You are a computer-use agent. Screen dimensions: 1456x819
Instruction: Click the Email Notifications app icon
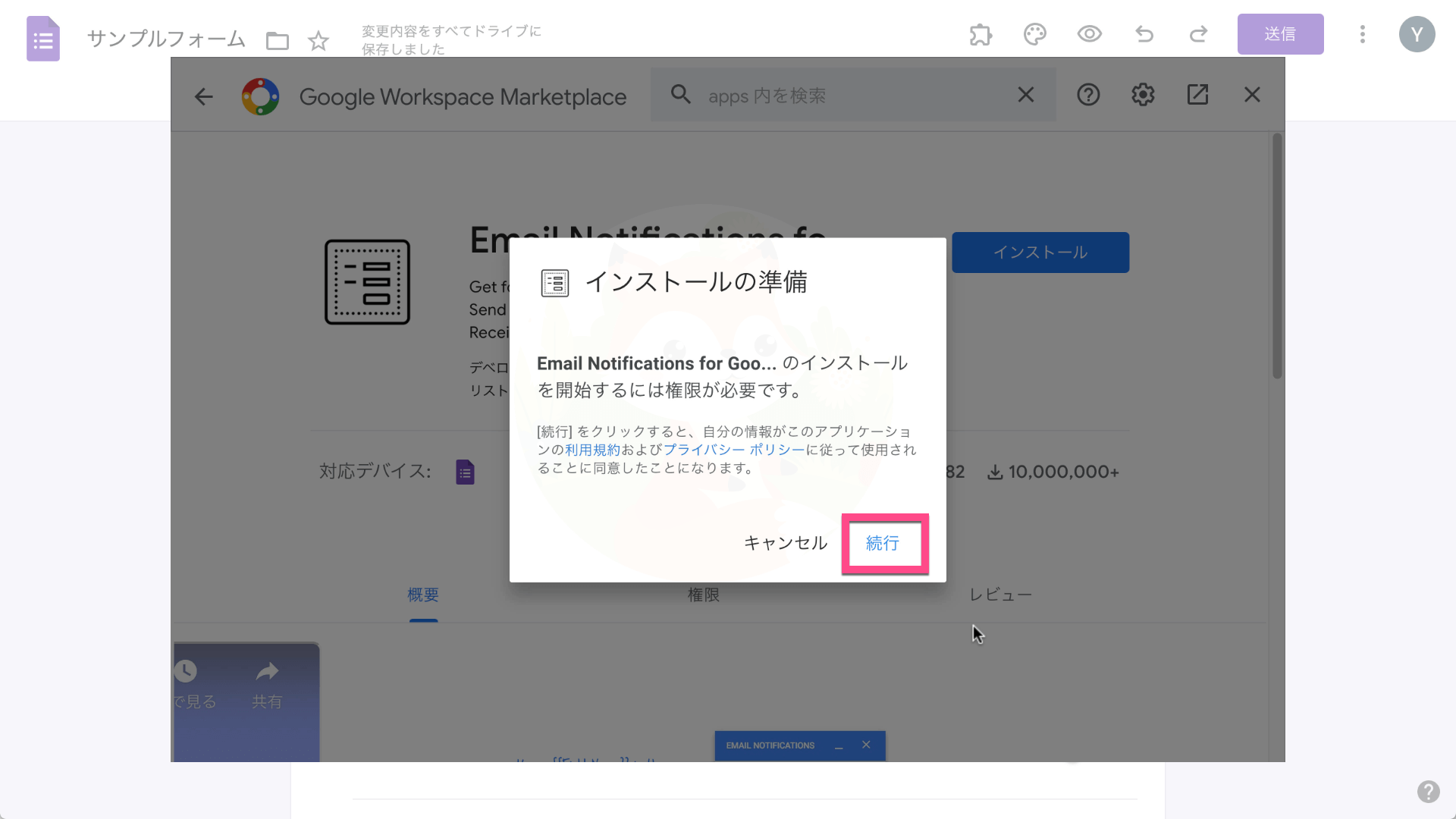(x=367, y=282)
